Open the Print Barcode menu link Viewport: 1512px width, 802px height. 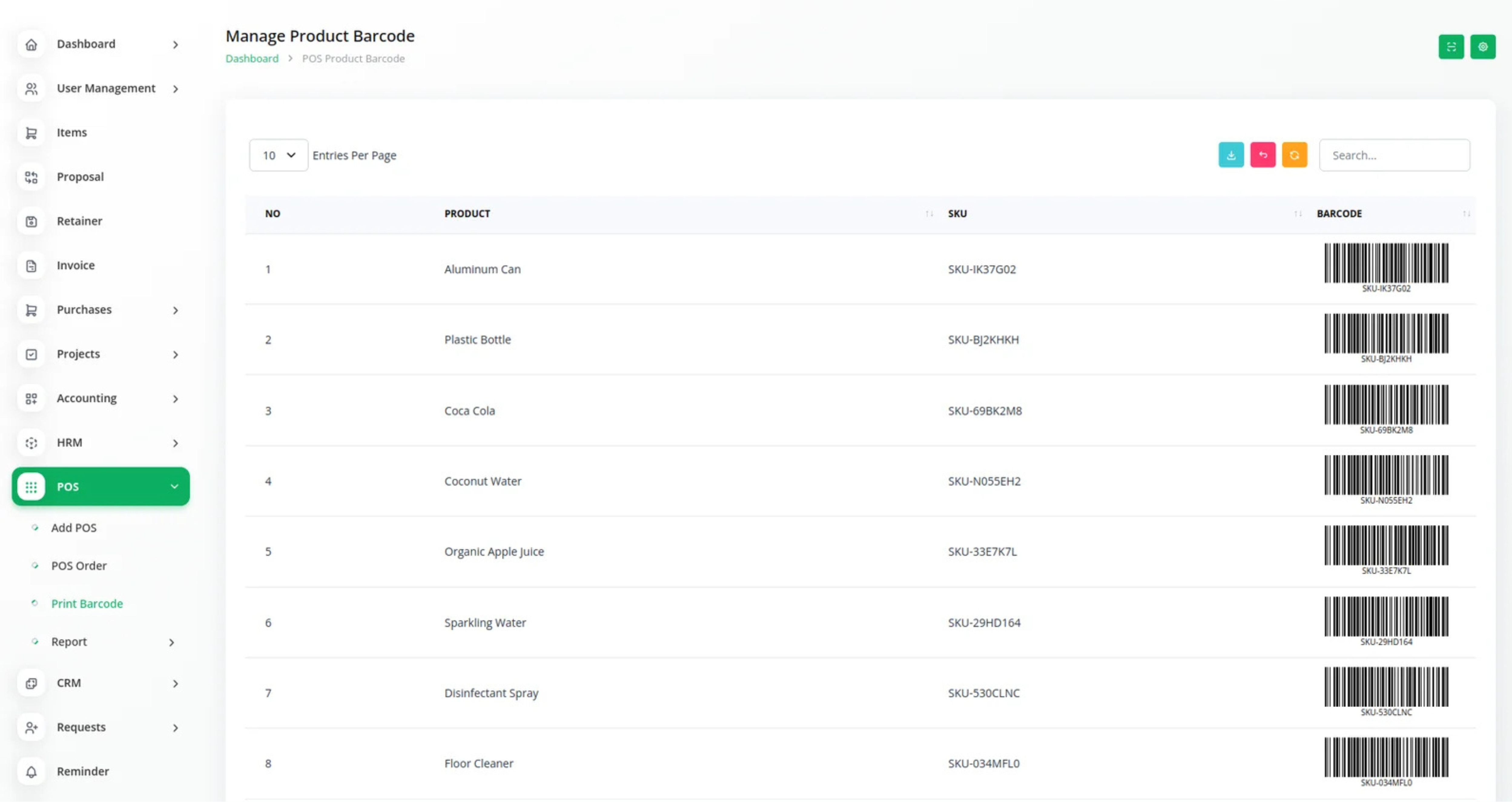87,604
